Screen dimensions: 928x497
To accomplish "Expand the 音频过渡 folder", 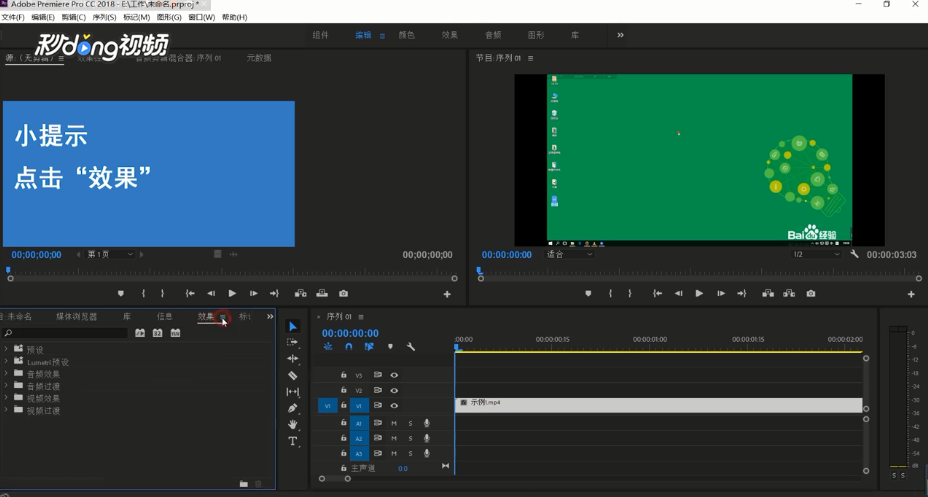I will (6, 385).
